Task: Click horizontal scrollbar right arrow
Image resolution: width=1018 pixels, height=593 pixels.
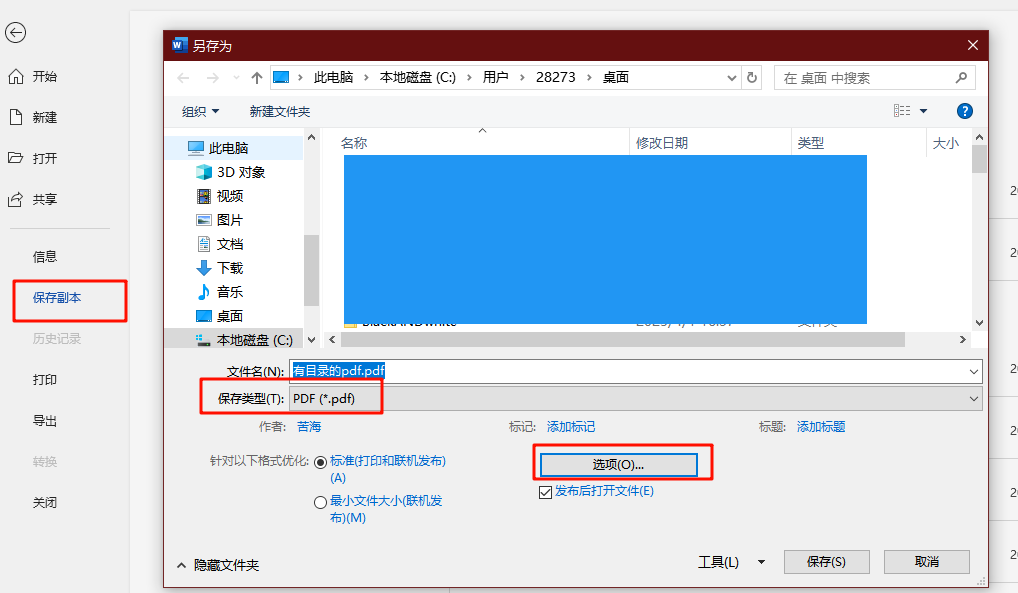Action: click(962, 340)
